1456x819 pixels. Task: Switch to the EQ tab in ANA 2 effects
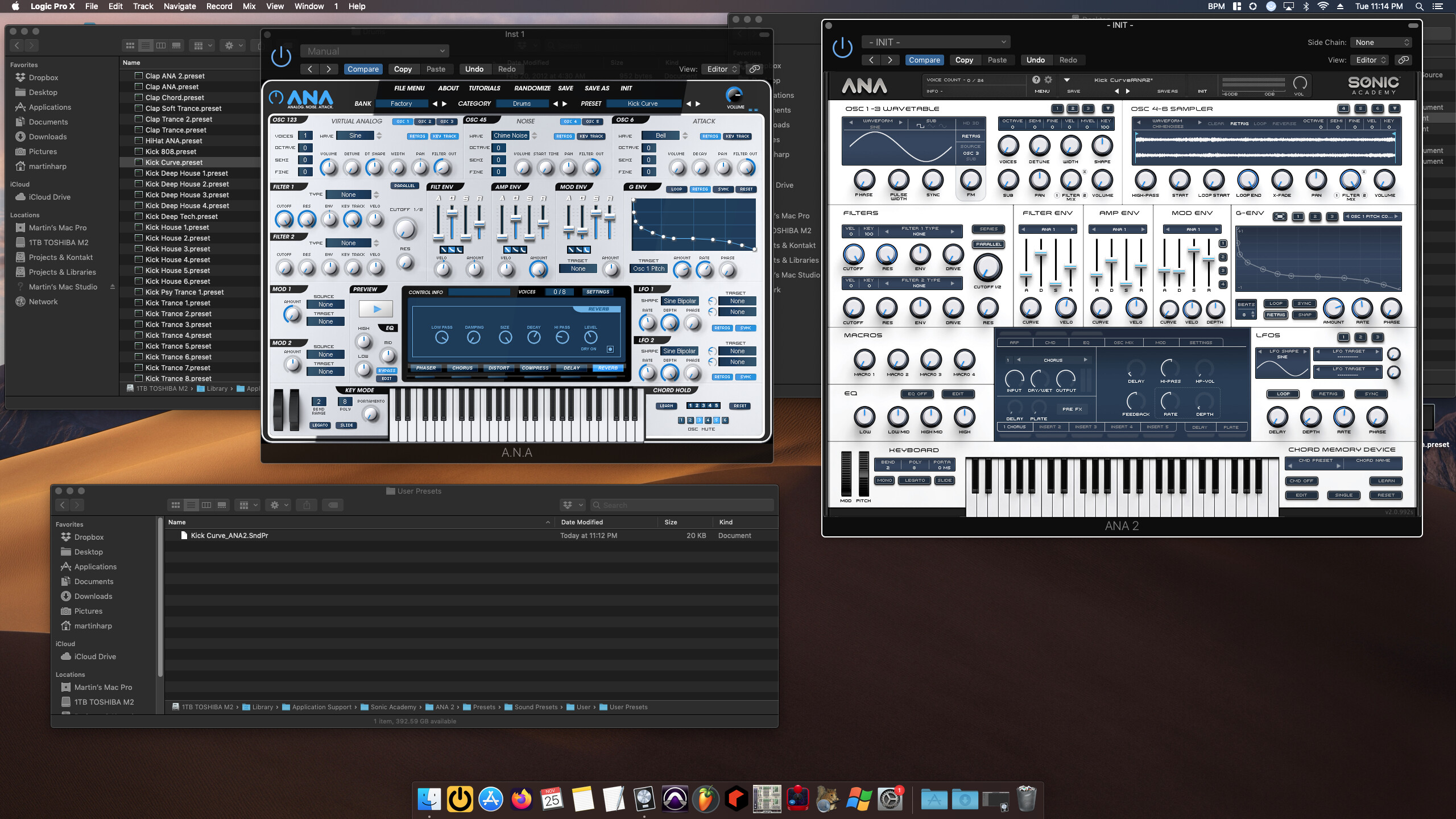(x=1086, y=342)
